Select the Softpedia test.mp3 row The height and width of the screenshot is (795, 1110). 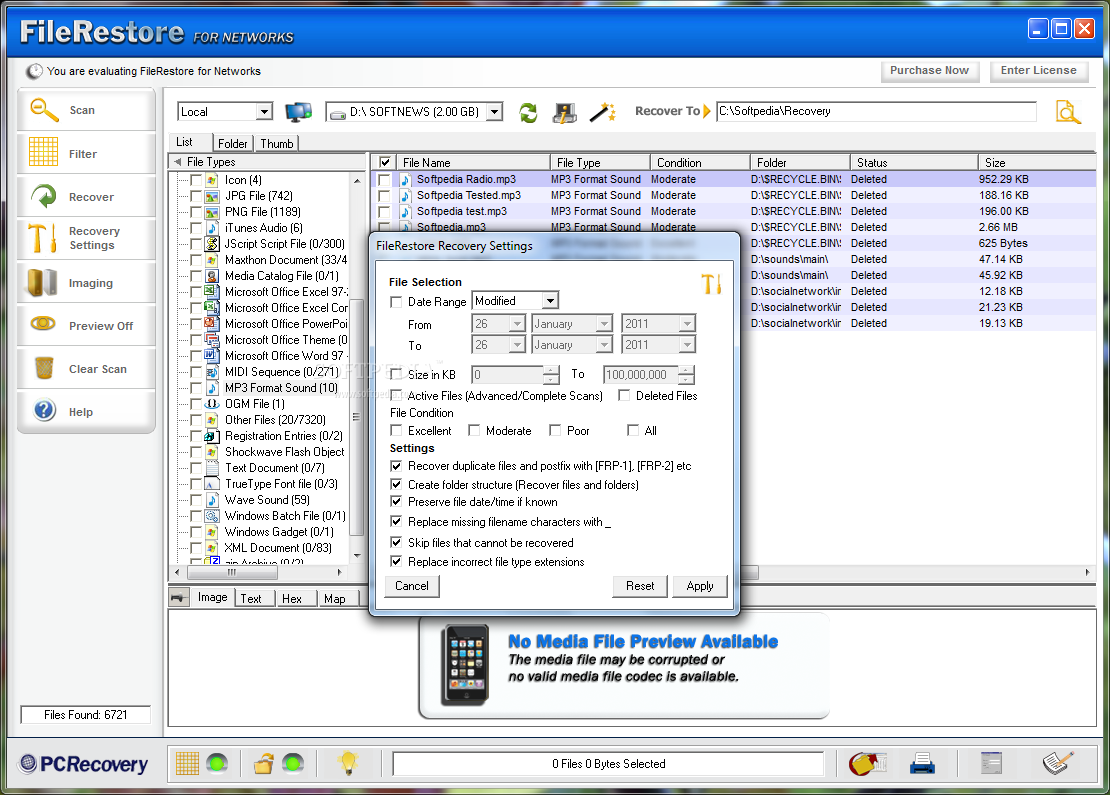pyautogui.click(x=735, y=211)
